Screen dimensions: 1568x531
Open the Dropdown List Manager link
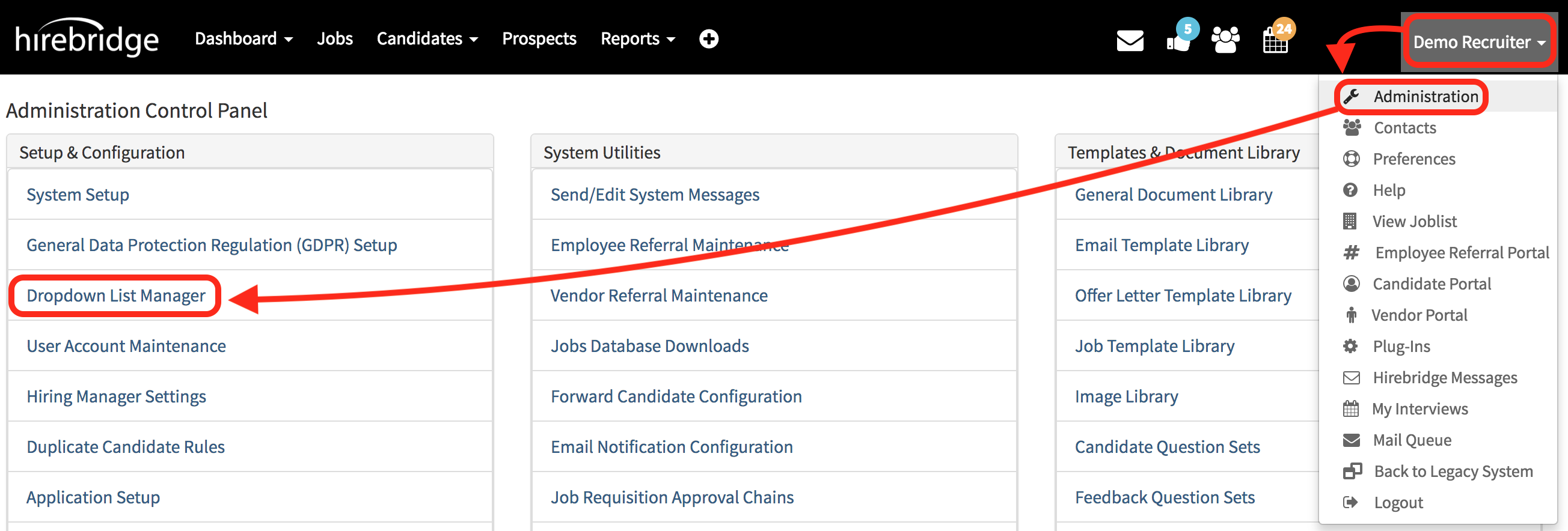pos(115,296)
